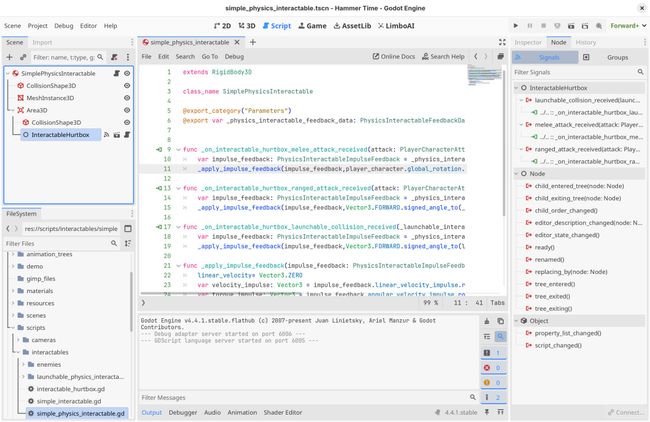Switch to the 3D workspace
The image size is (650, 422).
click(247, 26)
